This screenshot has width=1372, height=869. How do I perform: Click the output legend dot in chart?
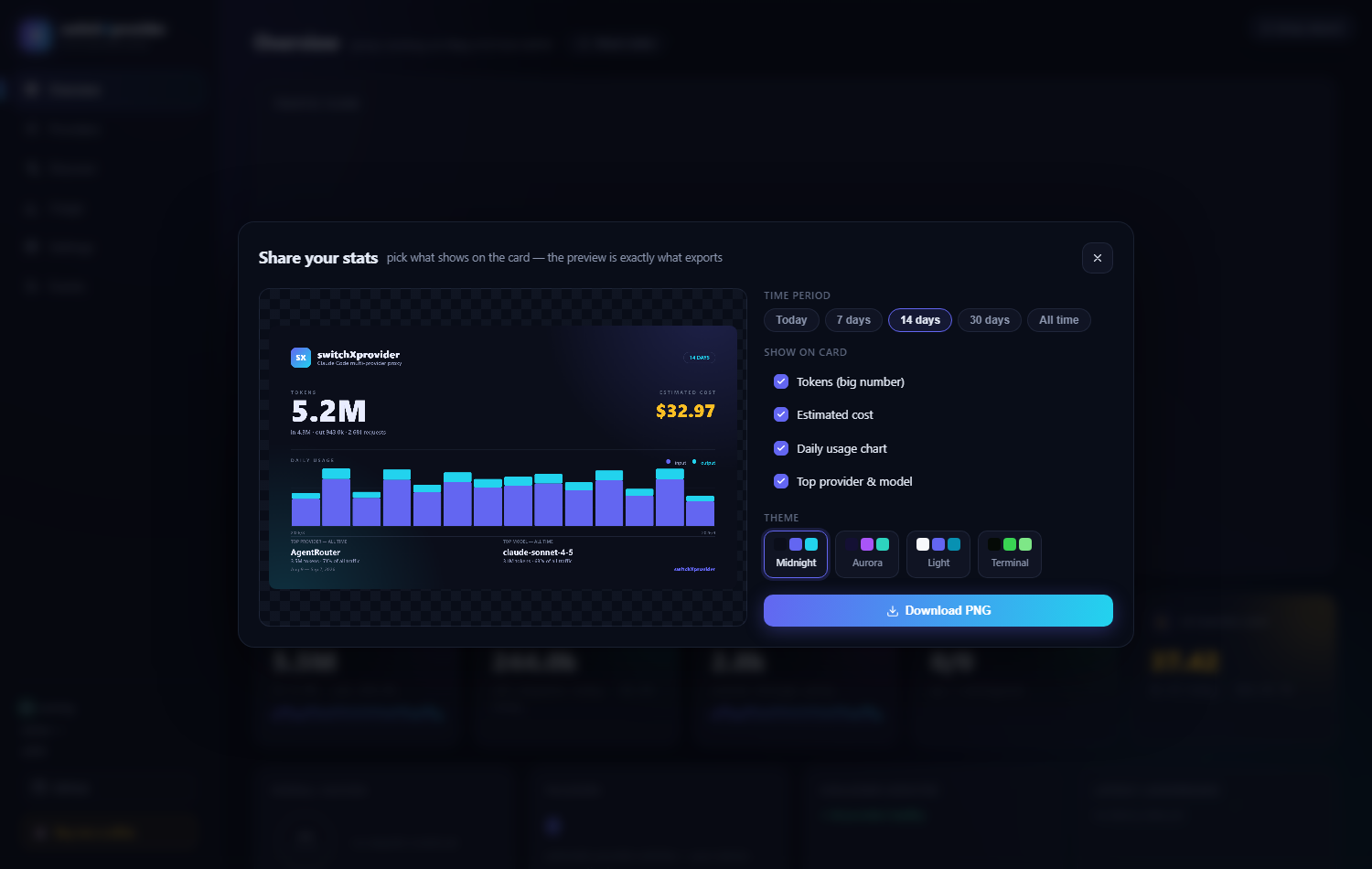point(694,462)
